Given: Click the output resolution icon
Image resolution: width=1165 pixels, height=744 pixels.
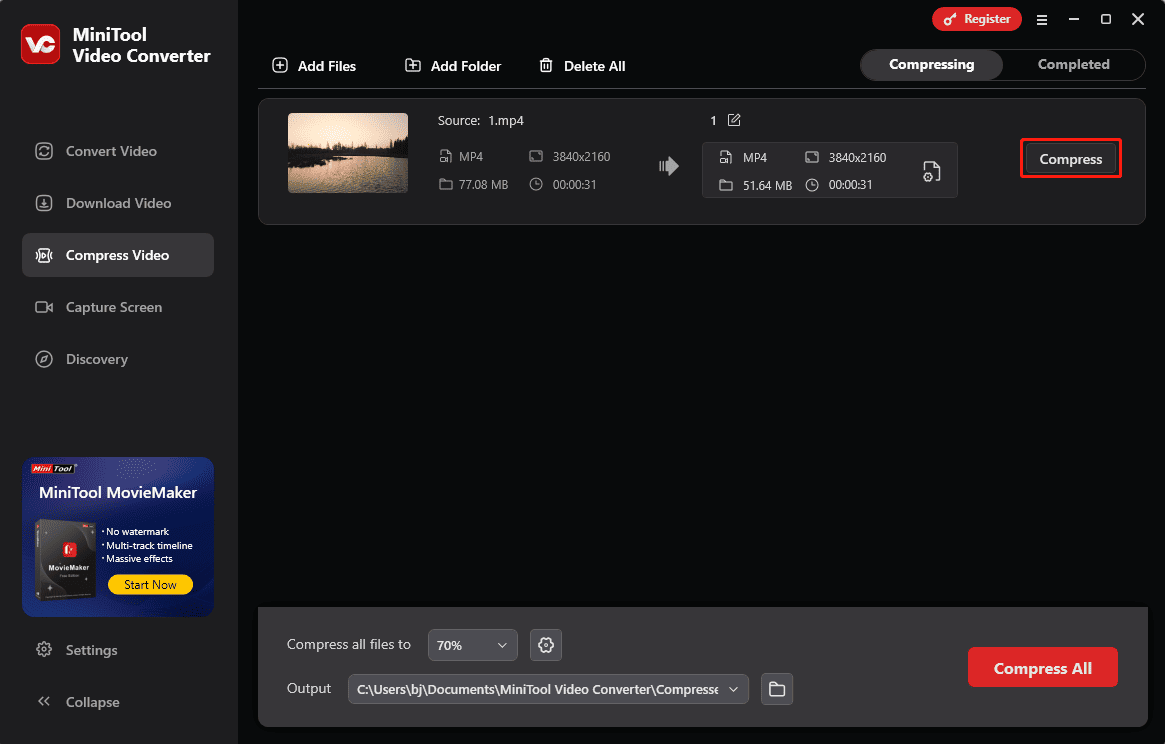Looking at the screenshot, I should (812, 157).
